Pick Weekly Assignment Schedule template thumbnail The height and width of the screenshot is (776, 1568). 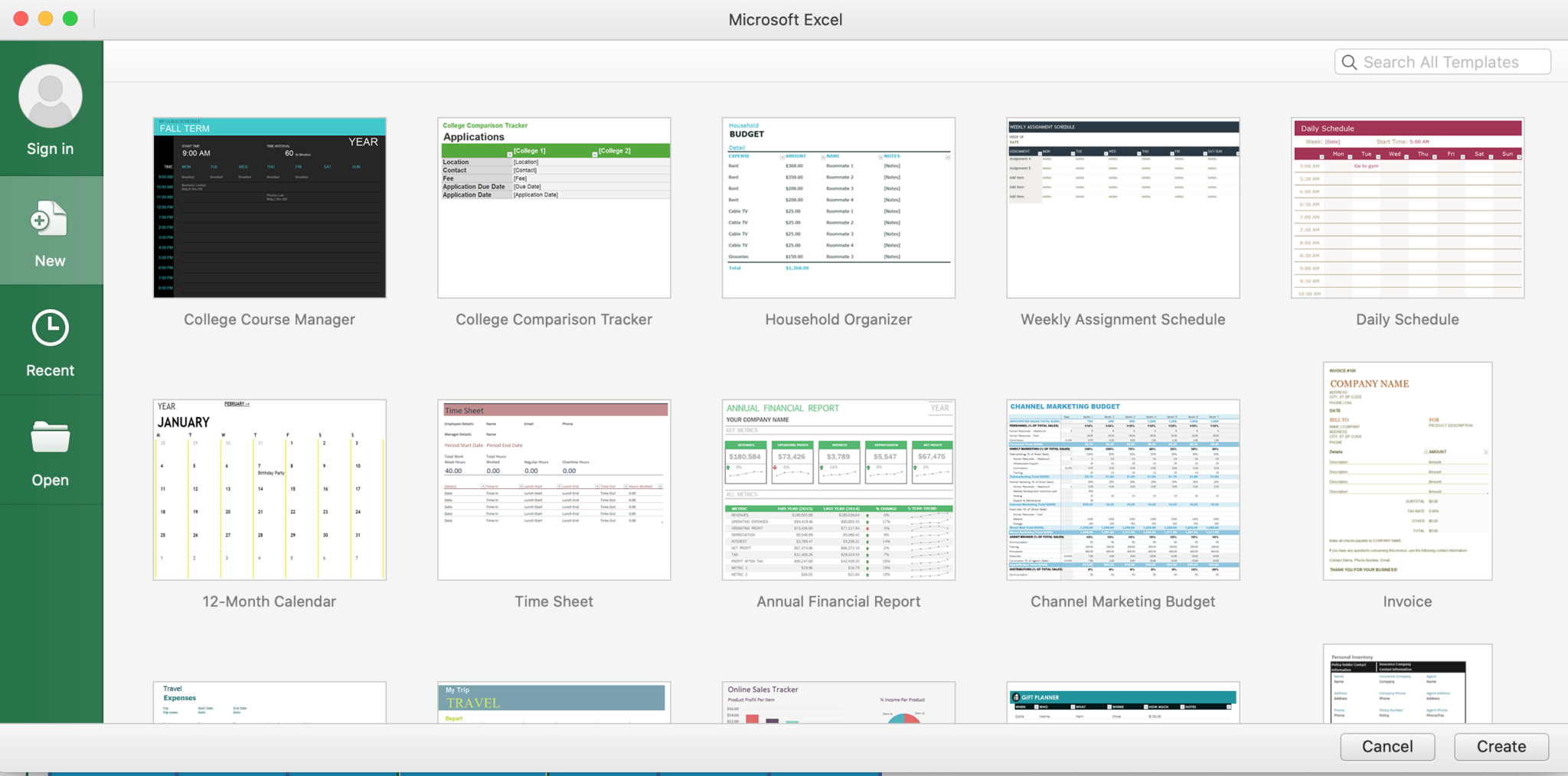1123,207
